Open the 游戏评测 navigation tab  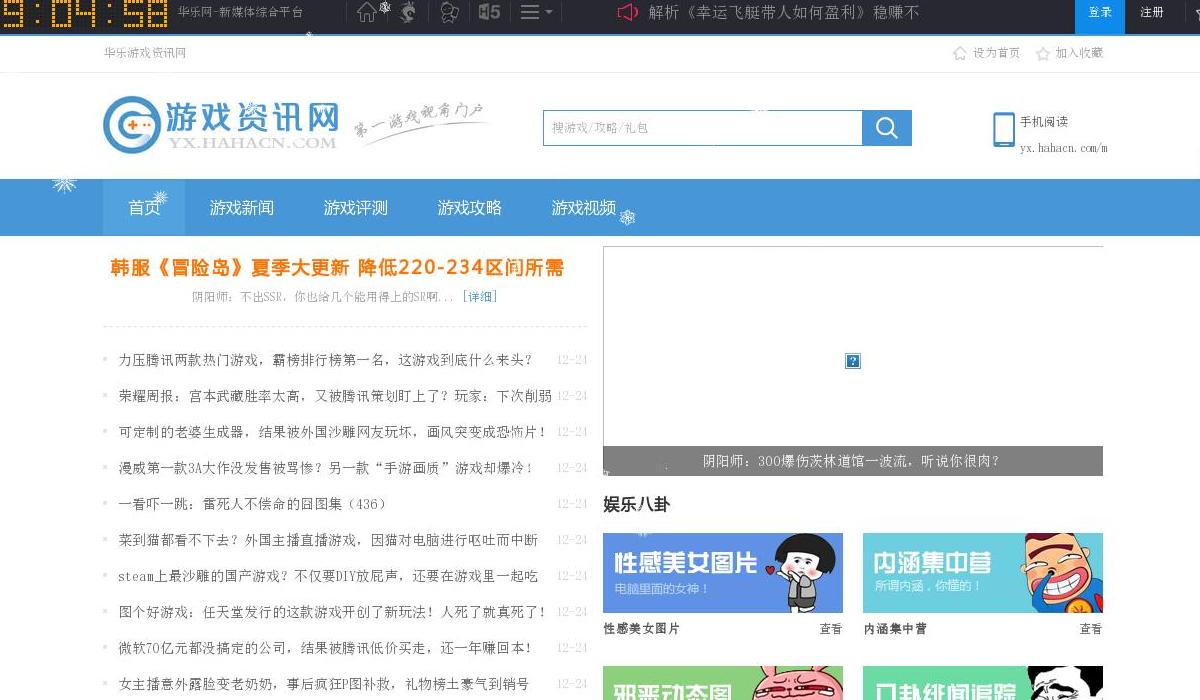(x=355, y=208)
